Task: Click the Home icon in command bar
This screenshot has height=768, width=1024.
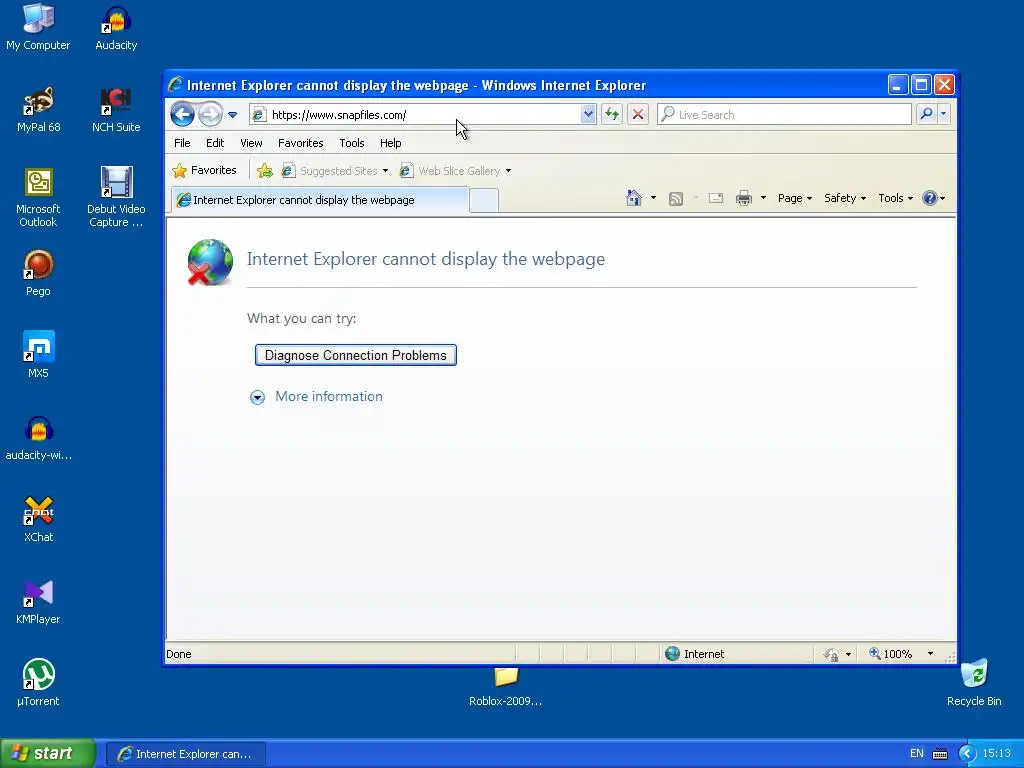Action: pos(633,198)
